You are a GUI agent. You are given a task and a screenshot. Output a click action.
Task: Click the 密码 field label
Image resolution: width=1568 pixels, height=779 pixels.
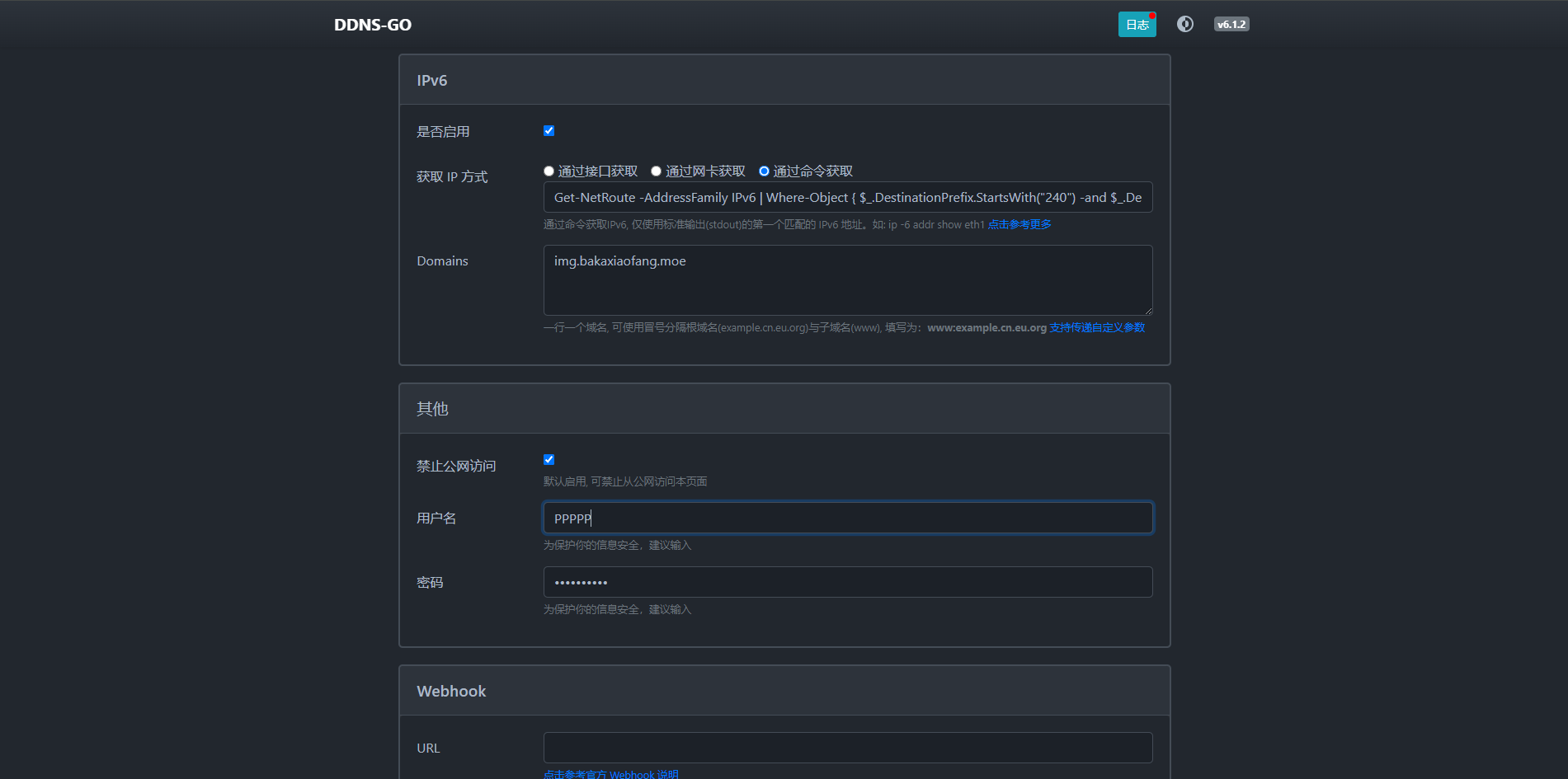[430, 583]
